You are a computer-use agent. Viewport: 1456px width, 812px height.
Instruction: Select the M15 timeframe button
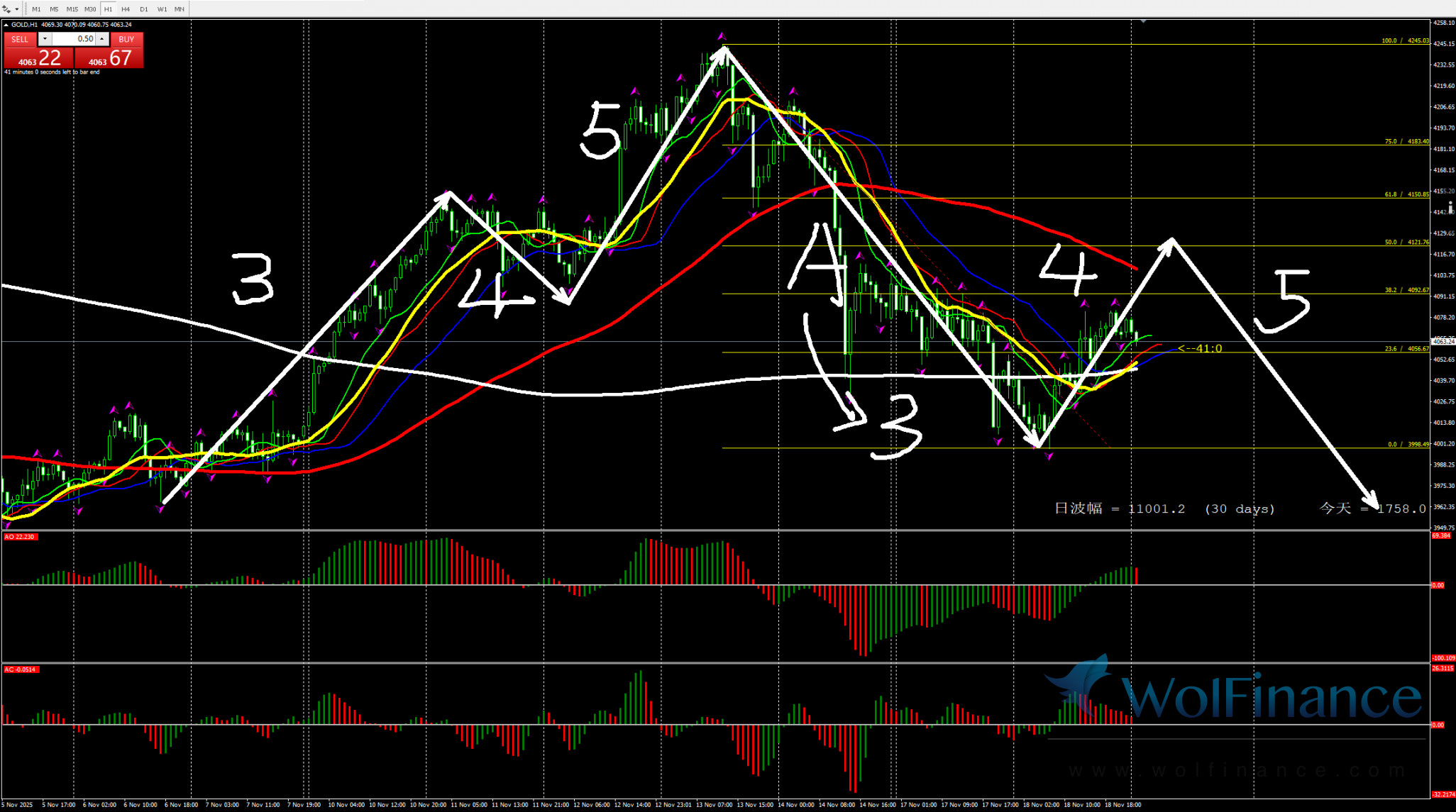[72, 9]
